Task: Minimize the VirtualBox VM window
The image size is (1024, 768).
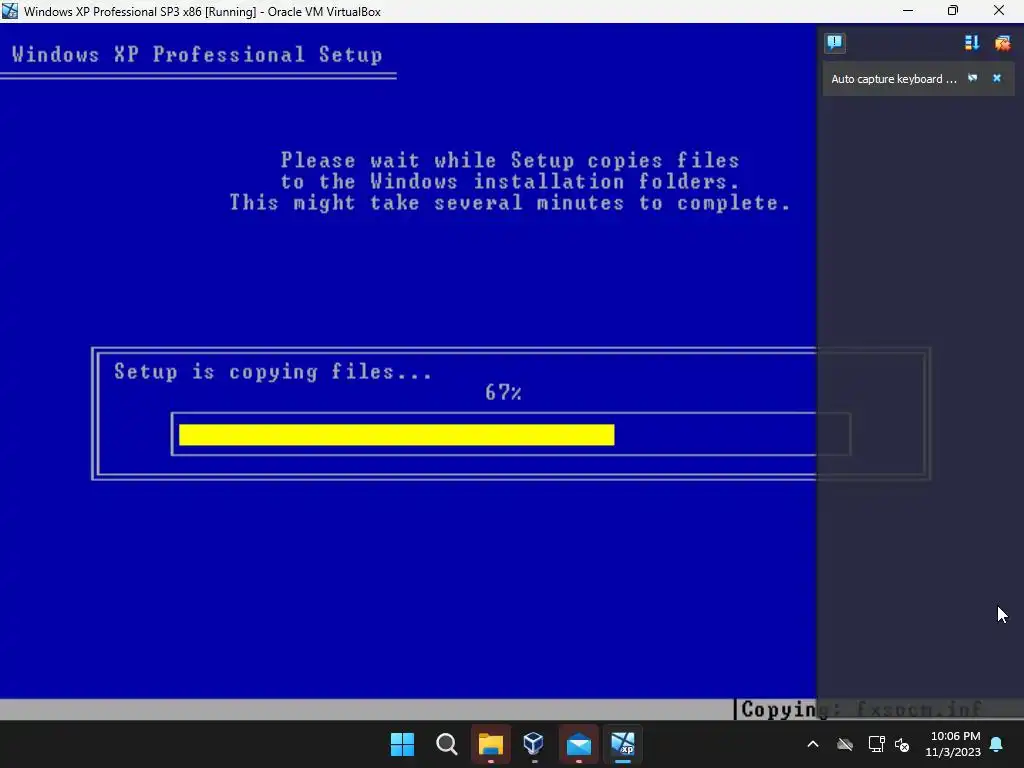Action: (908, 11)
